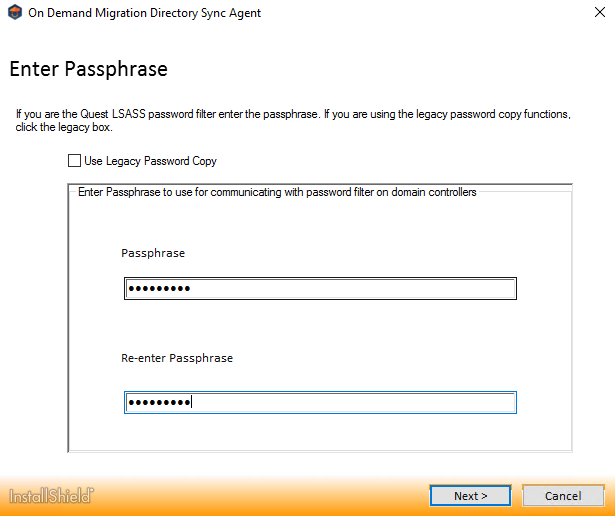Image resolution: width=615 pixels, height=516 pixels.
Task: Click the group box caption about domain controllers
Action: 277,192
